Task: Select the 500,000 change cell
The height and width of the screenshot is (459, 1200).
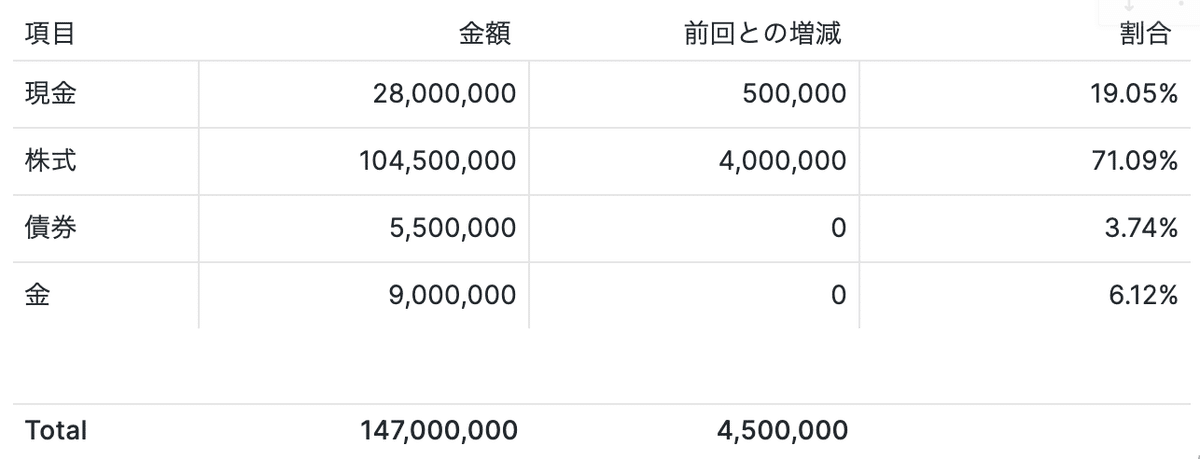Action: pos(794,94)
